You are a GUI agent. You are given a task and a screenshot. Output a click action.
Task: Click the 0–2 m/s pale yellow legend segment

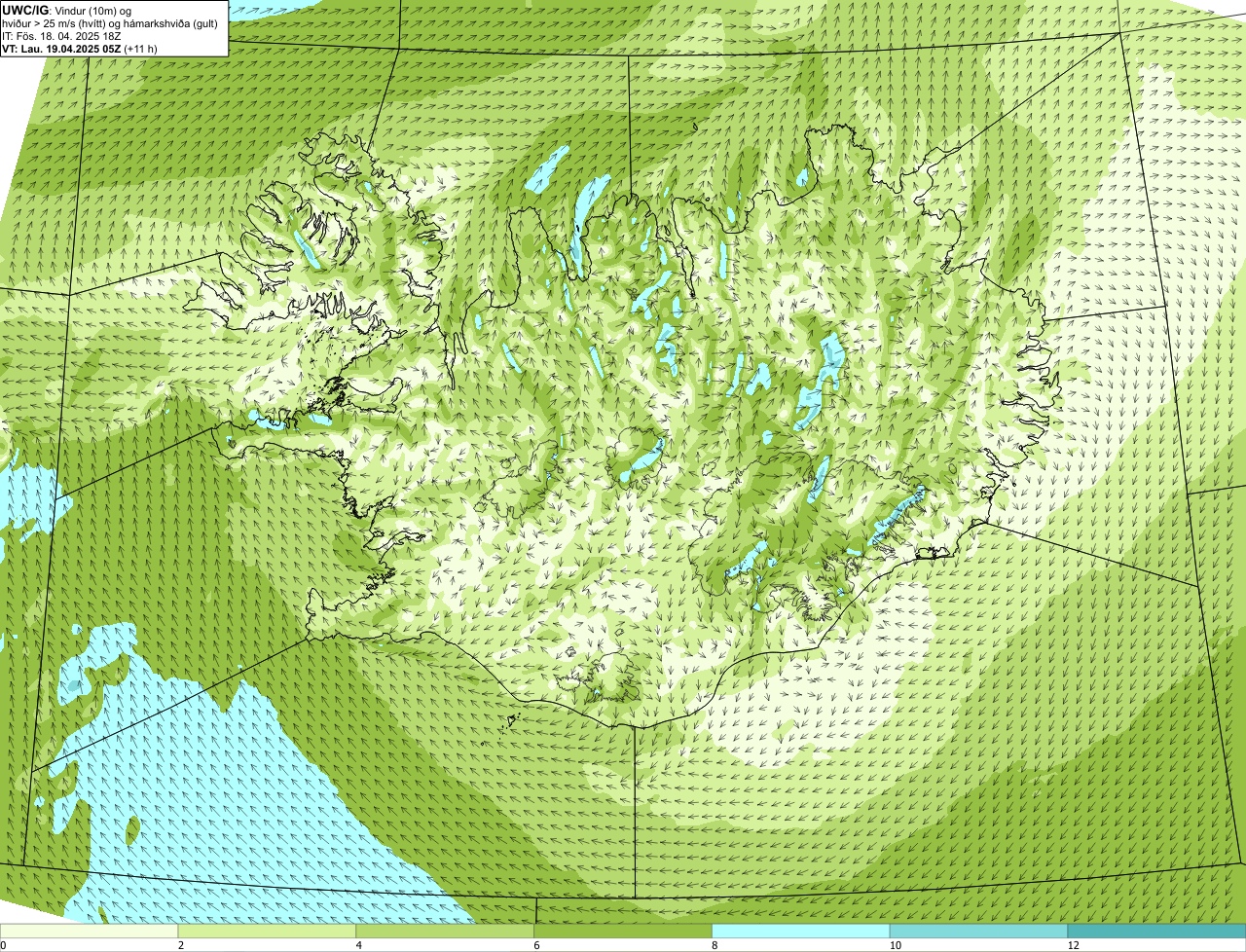(x=90, y=931)
